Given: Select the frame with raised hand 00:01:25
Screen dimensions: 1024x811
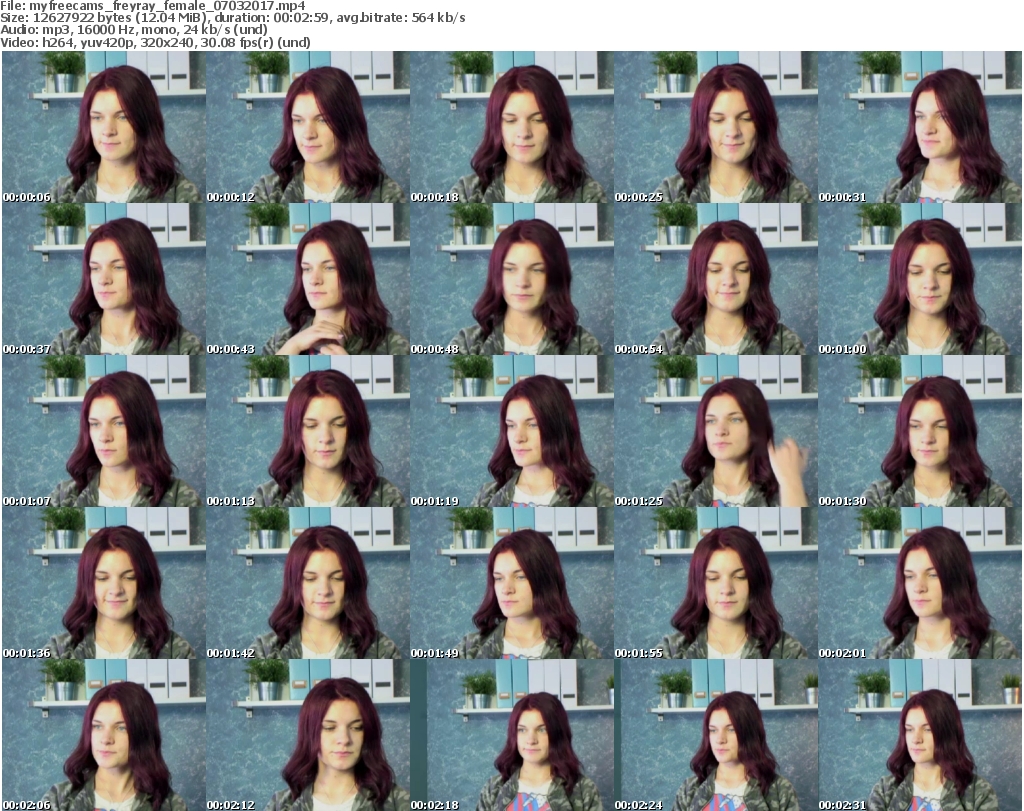Looking at the screenshot, I should [x=716, y=431].
